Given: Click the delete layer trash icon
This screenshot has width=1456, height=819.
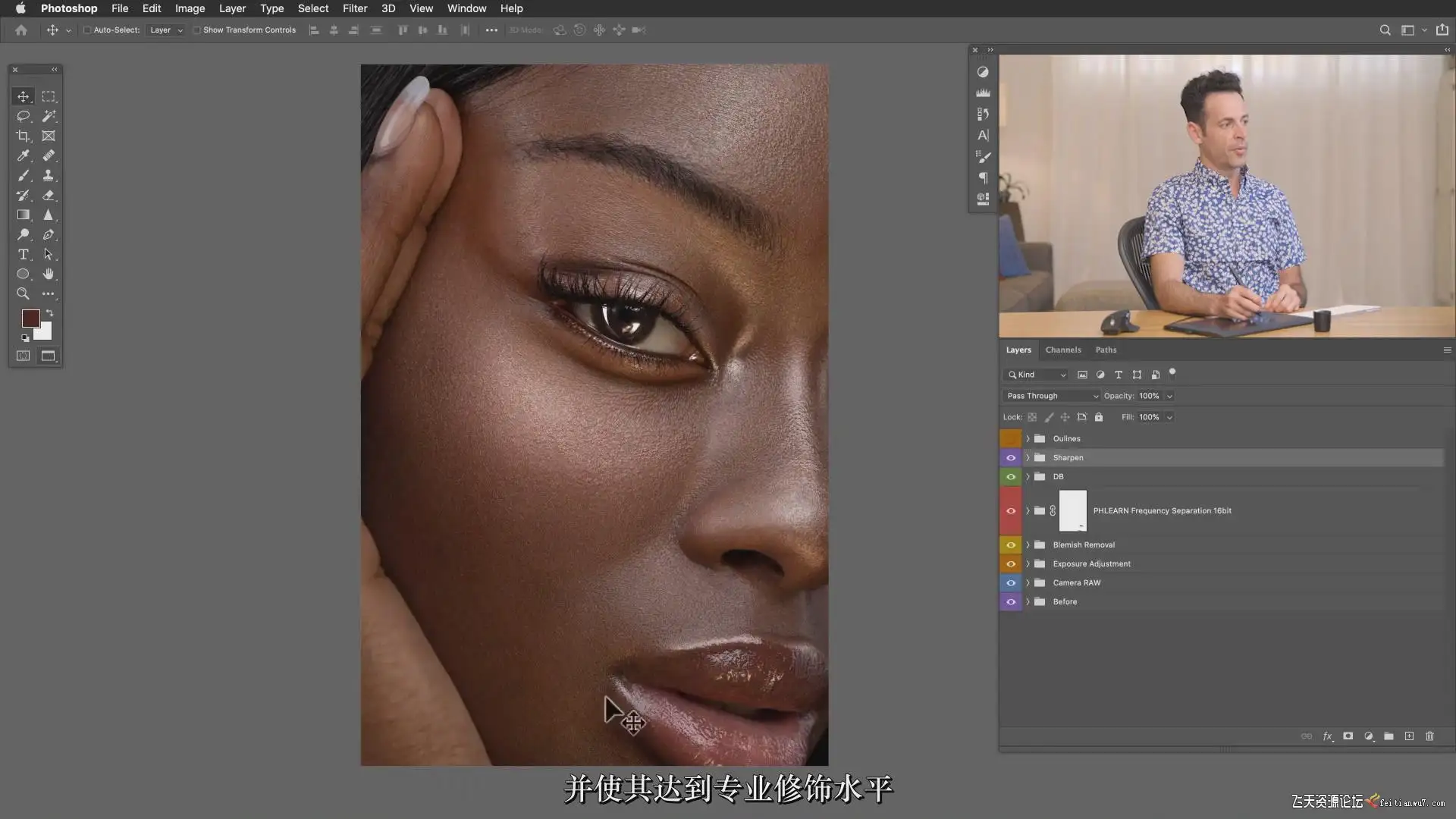Looking at the screenshot, I should 1429,736.
